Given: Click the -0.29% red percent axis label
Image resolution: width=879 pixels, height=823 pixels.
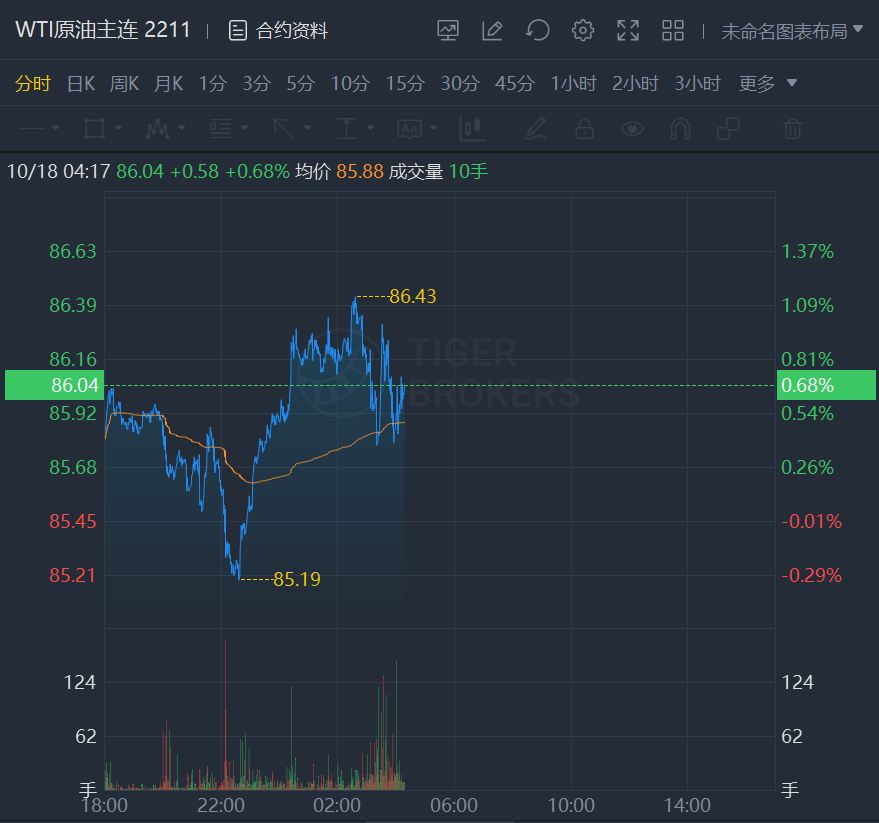Looking at the screenshot, I should coord(811,575).
